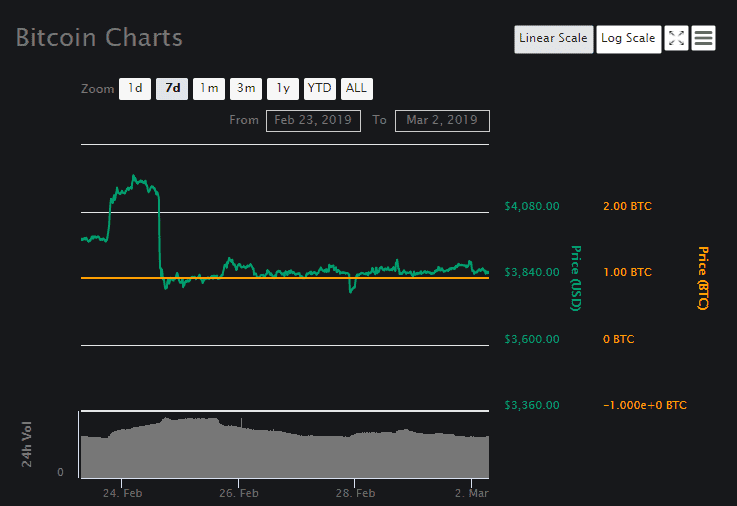Switch chart to Linear Scale

tap(554, 39)
